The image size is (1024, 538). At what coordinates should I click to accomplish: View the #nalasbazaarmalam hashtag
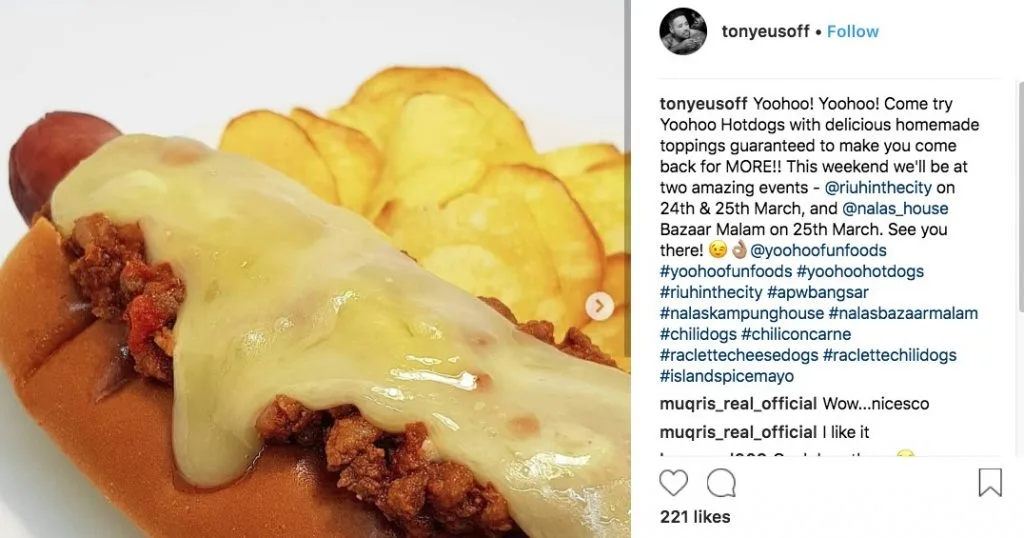coord(903,313)
